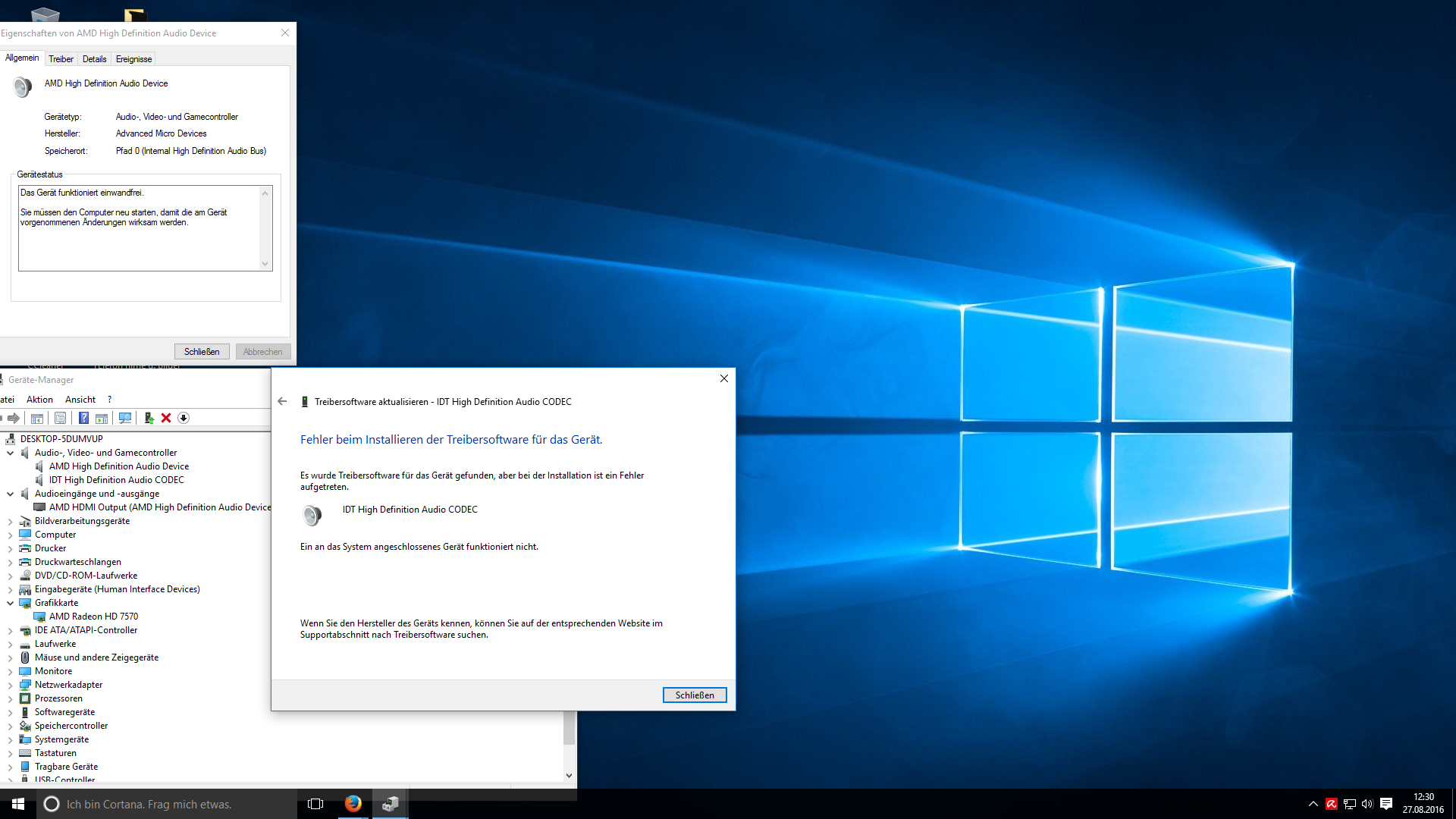Select AMD Radeon HD 7570 in tree
Screen dimensions: 1456x819
[x=94, y=617]
